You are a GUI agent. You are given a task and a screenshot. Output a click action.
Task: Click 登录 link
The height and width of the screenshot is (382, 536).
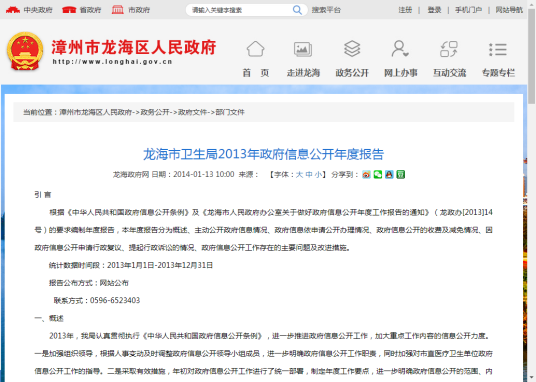click(x=434, y=10)
